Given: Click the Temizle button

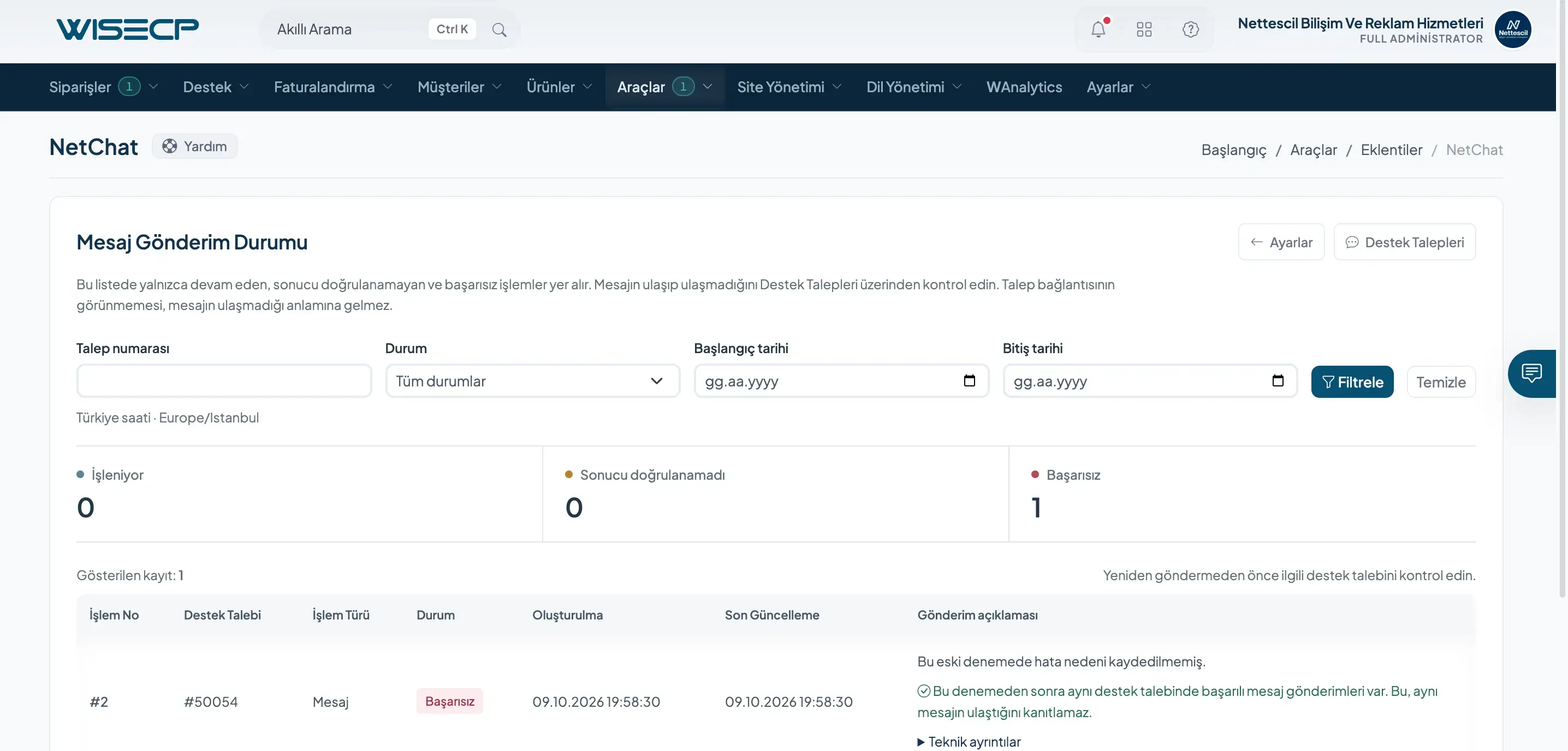Looking at the screenshot, I should tap(1440, 382).
